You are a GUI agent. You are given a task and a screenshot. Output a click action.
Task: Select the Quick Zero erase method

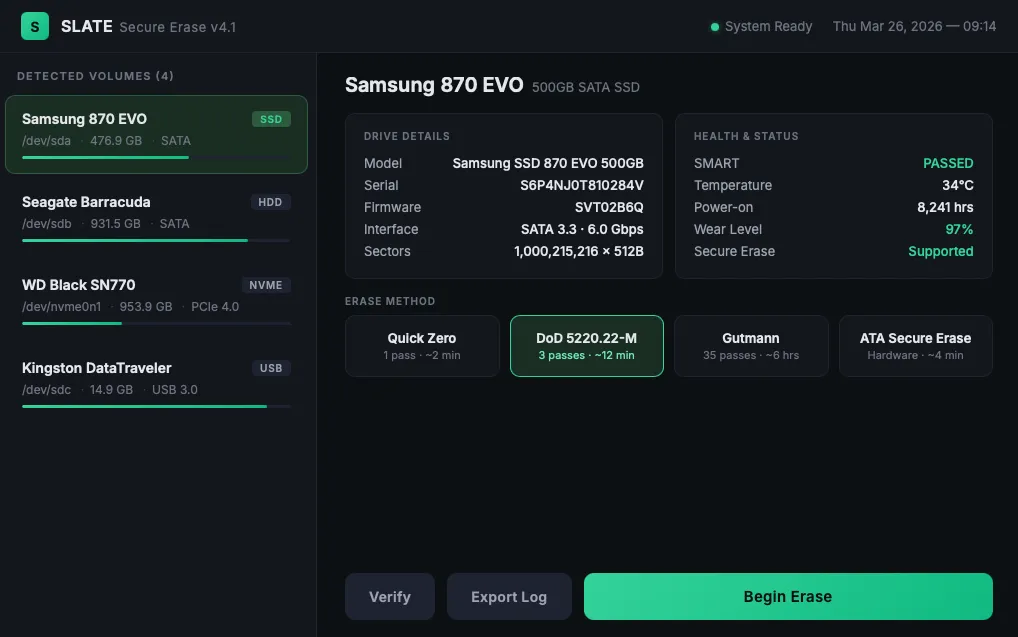[x=422, y=346]
